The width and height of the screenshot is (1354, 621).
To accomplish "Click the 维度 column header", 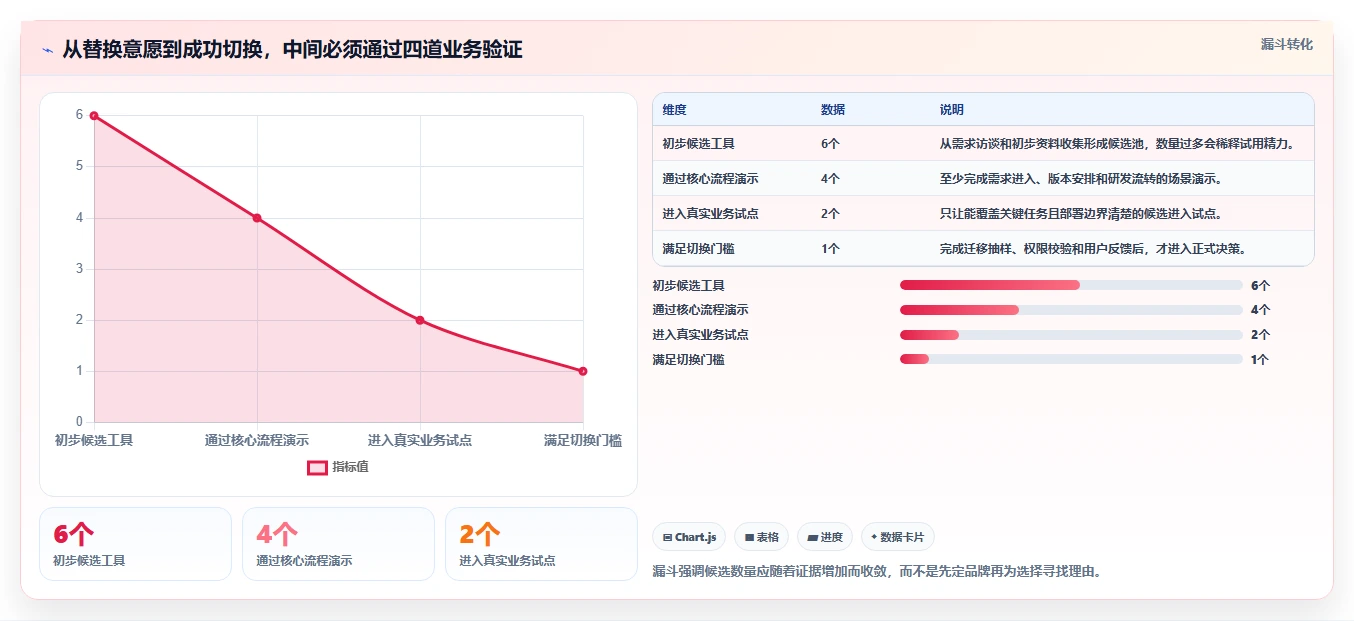I will click(x=674, y=110).
